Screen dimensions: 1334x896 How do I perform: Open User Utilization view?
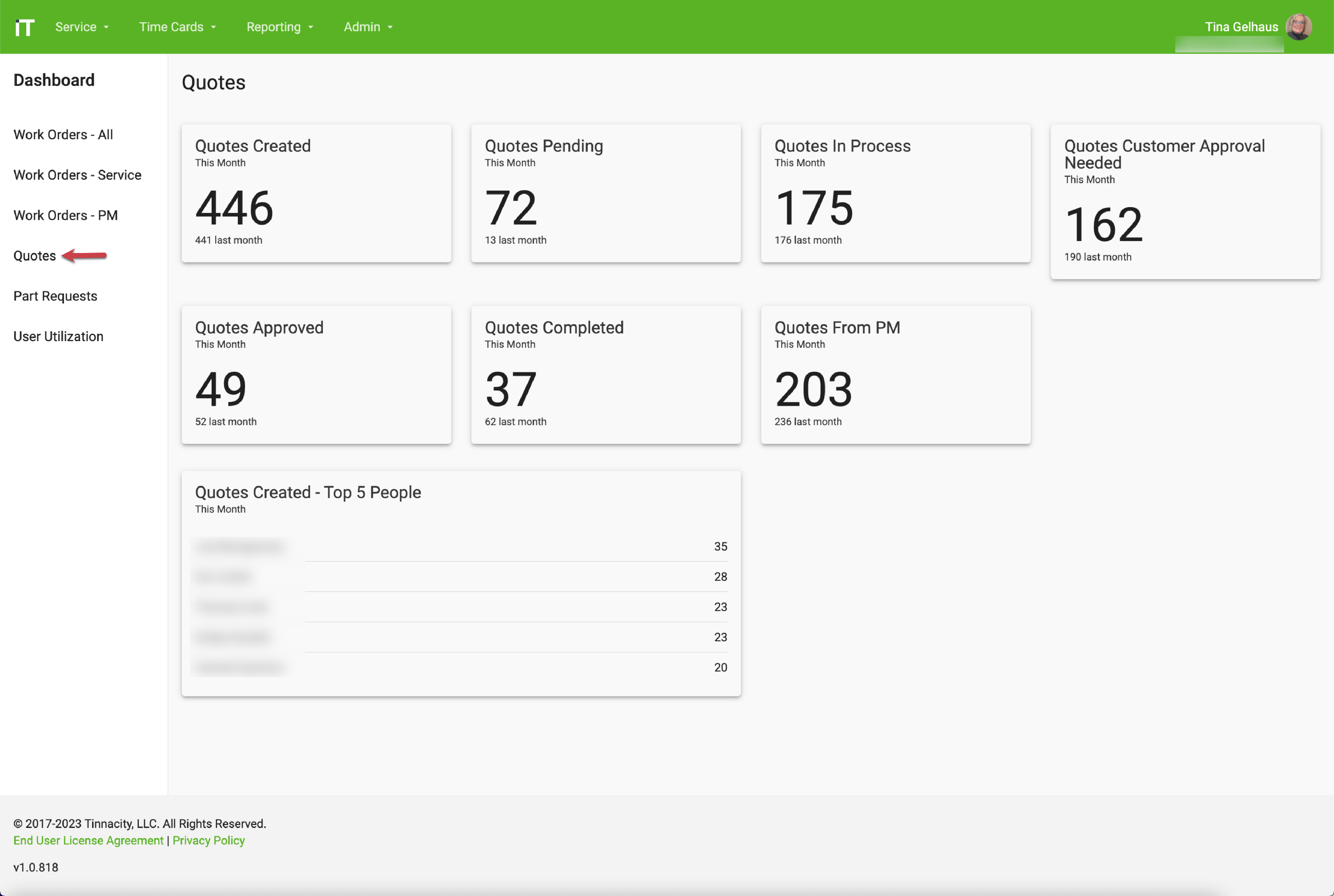pos(58,336)
